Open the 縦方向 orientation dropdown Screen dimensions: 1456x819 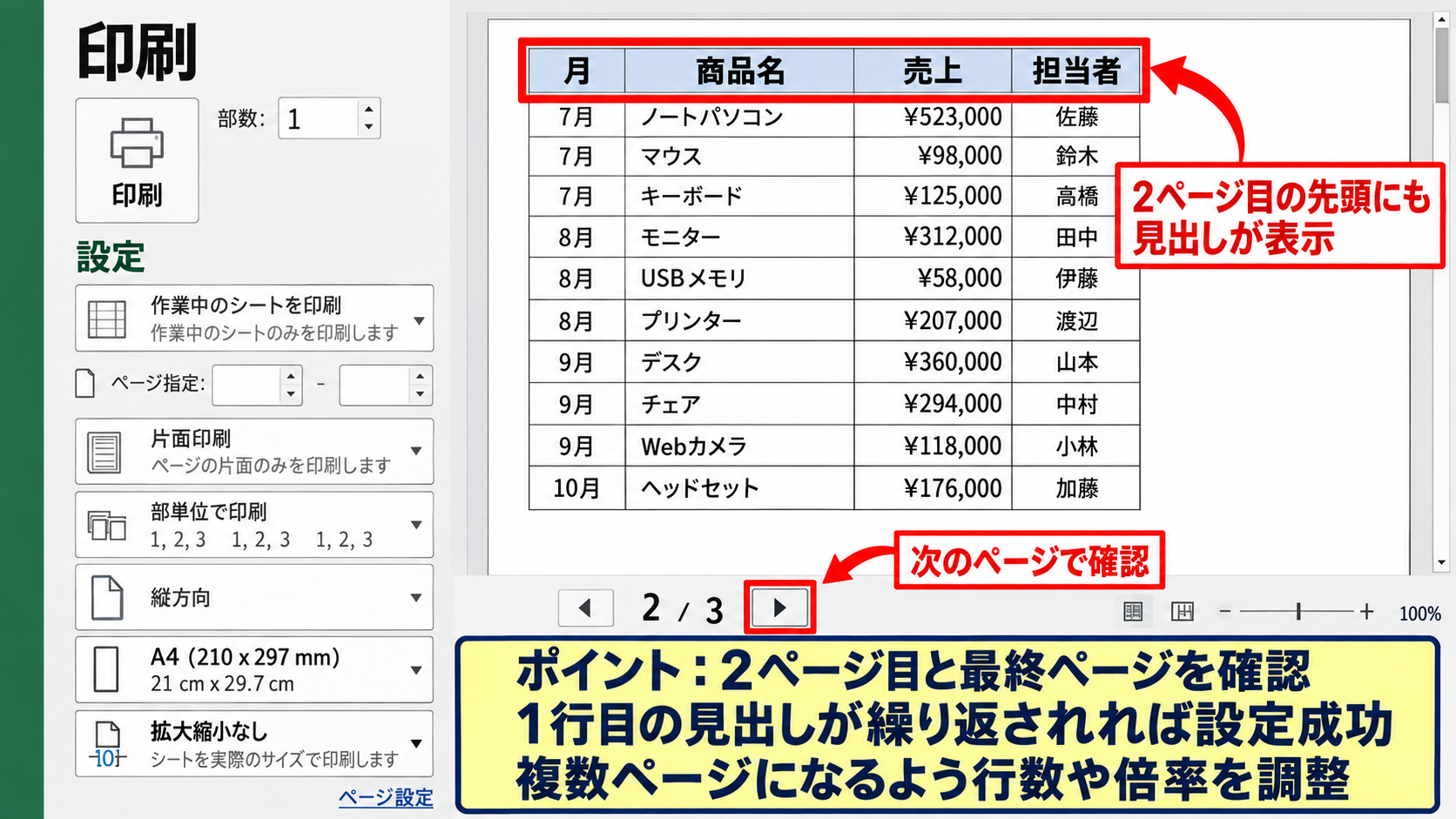point(254,598)
